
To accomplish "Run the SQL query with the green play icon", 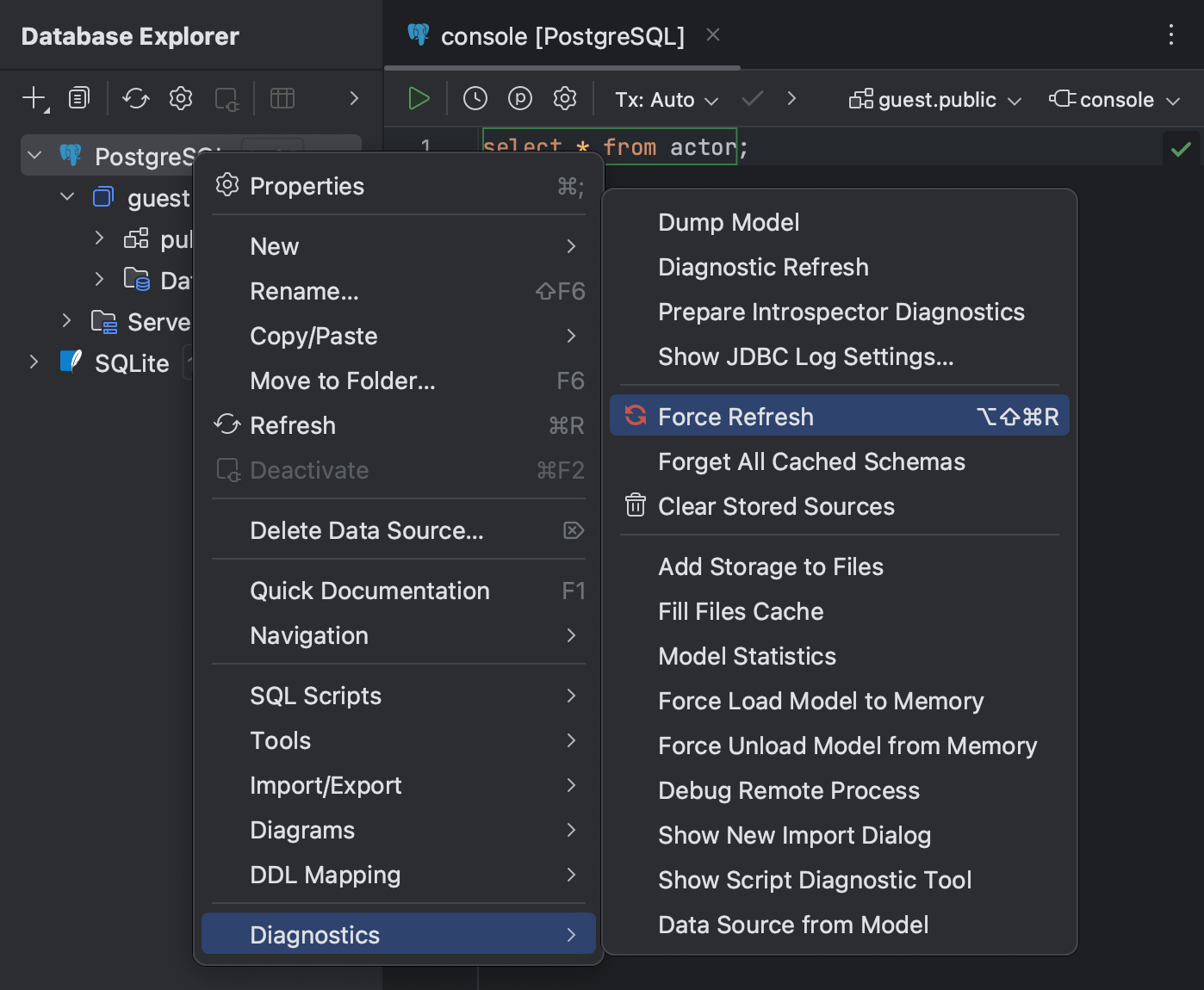I will click(x=419, y=97).
